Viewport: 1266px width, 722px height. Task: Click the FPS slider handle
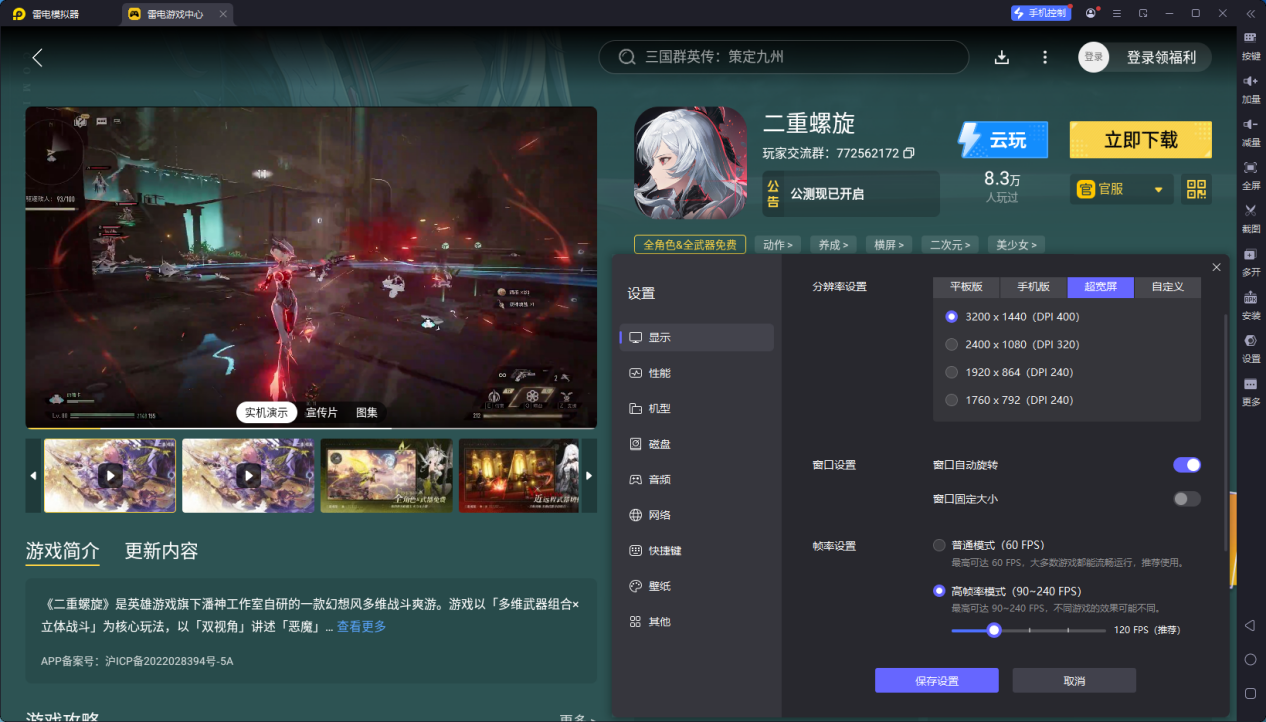click(x=994, y=630)
